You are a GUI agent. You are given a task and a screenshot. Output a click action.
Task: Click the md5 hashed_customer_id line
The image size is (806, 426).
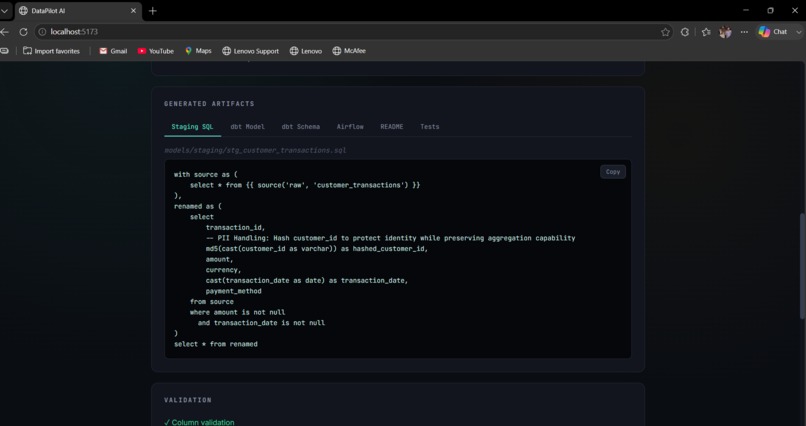(x=317, y=249)
